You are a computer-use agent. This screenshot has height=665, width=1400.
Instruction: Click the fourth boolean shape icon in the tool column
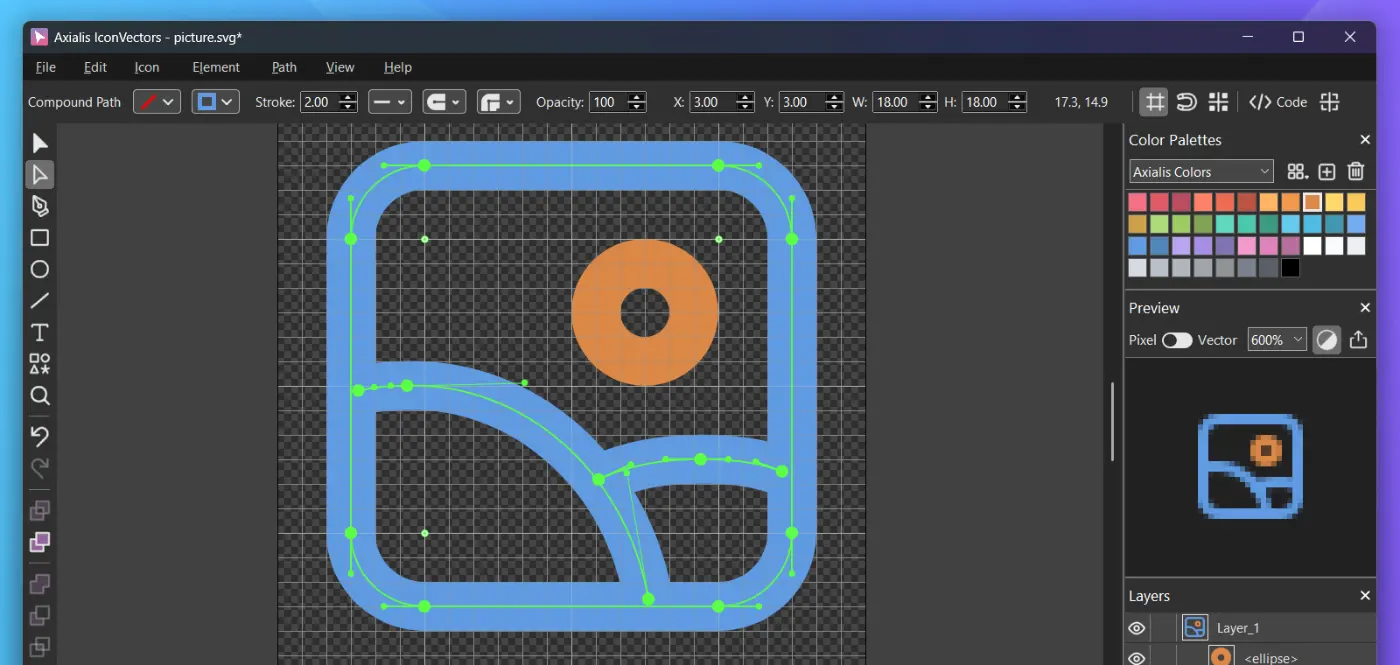[x=40, y=615]
